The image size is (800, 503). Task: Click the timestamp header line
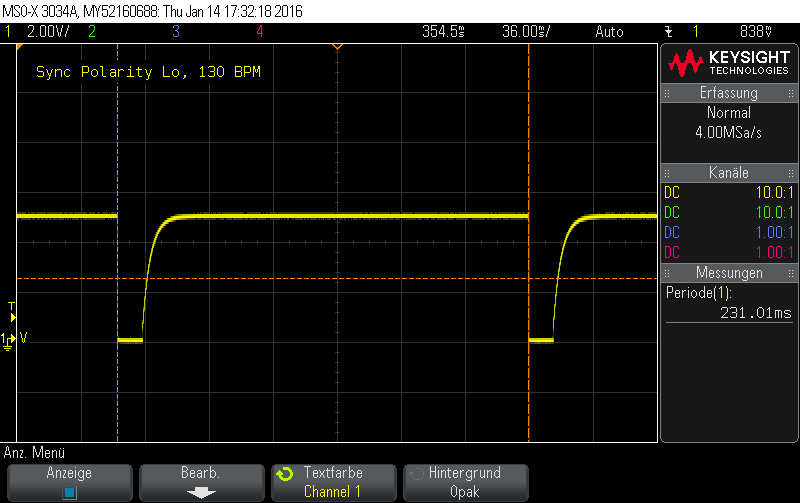[153, 11]
